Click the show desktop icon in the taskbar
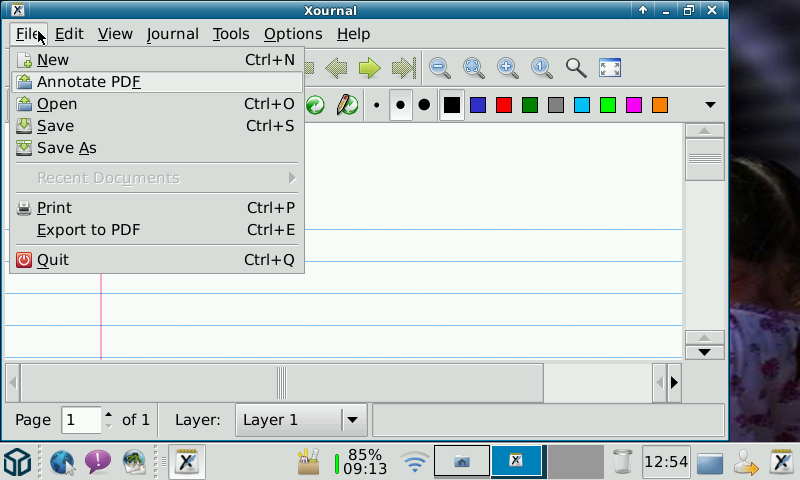800x480 pixels. pyautogui.click(x=710, y=463)
